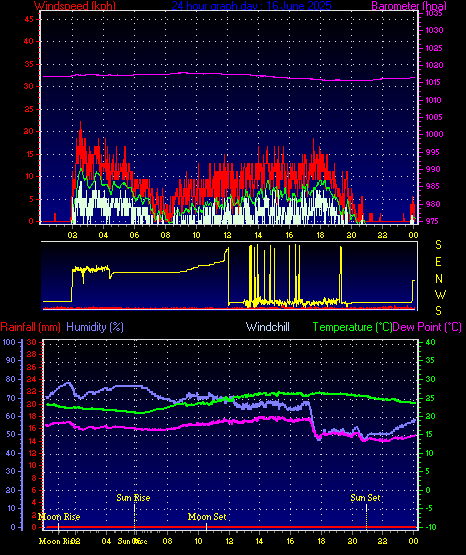Click the 22 hour label under wind chart
Image resolution: width=466 pixels, height=555 pixels.
tap(382, 235)
